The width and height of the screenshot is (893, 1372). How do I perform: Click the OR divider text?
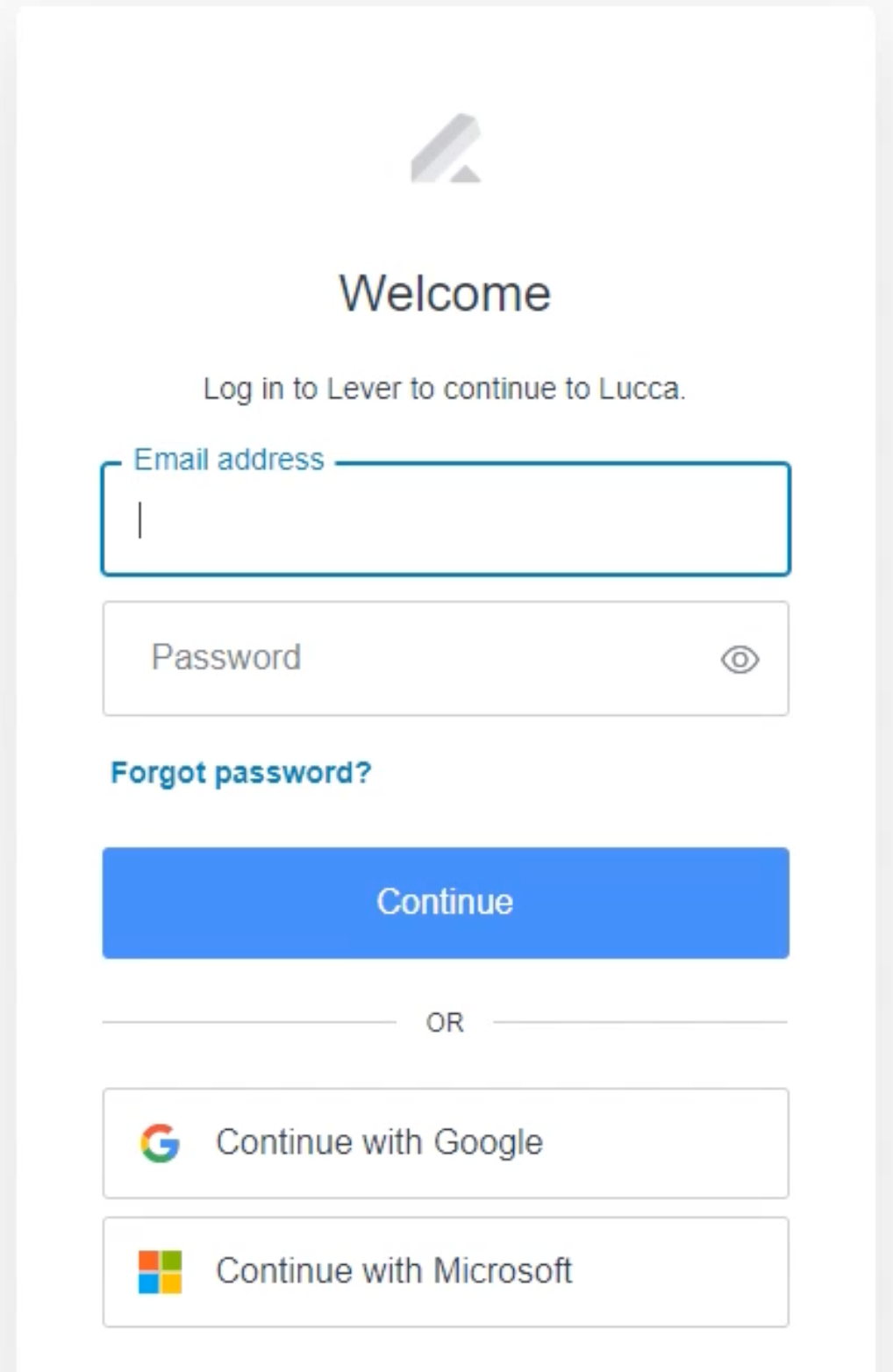[x=446, y=1021]
